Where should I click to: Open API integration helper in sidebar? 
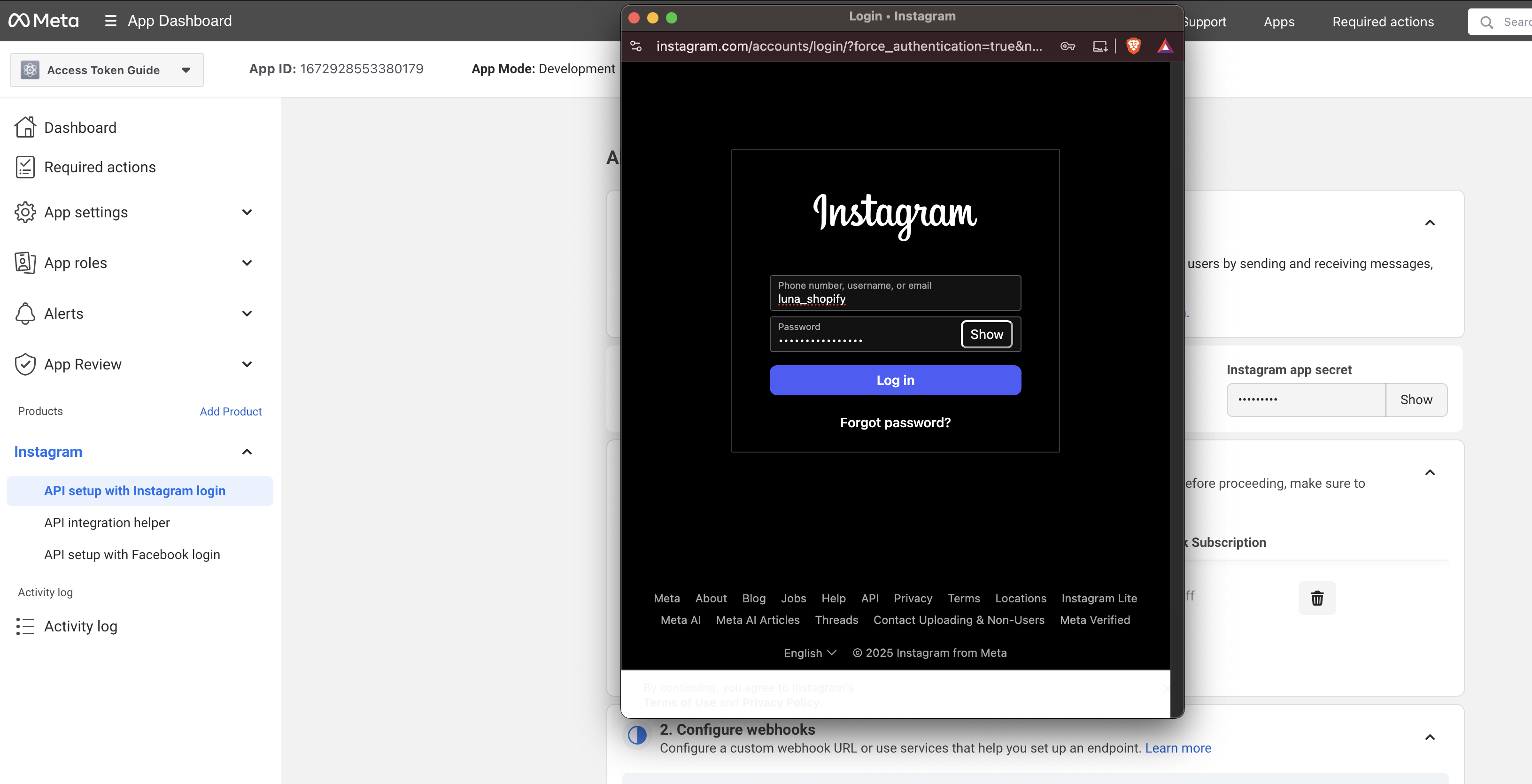point(107,523)
